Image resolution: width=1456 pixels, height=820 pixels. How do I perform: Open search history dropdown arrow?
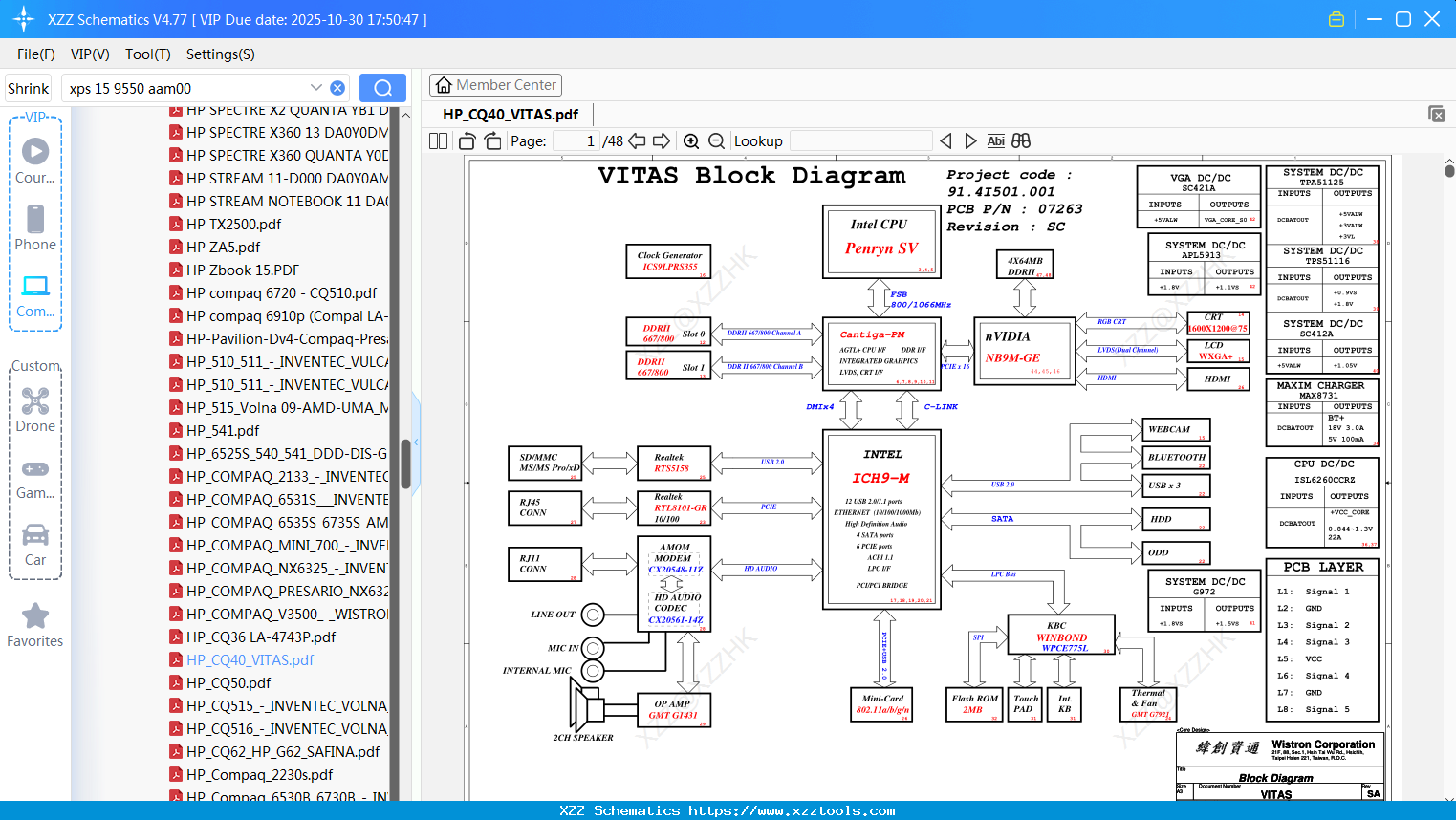316,87
